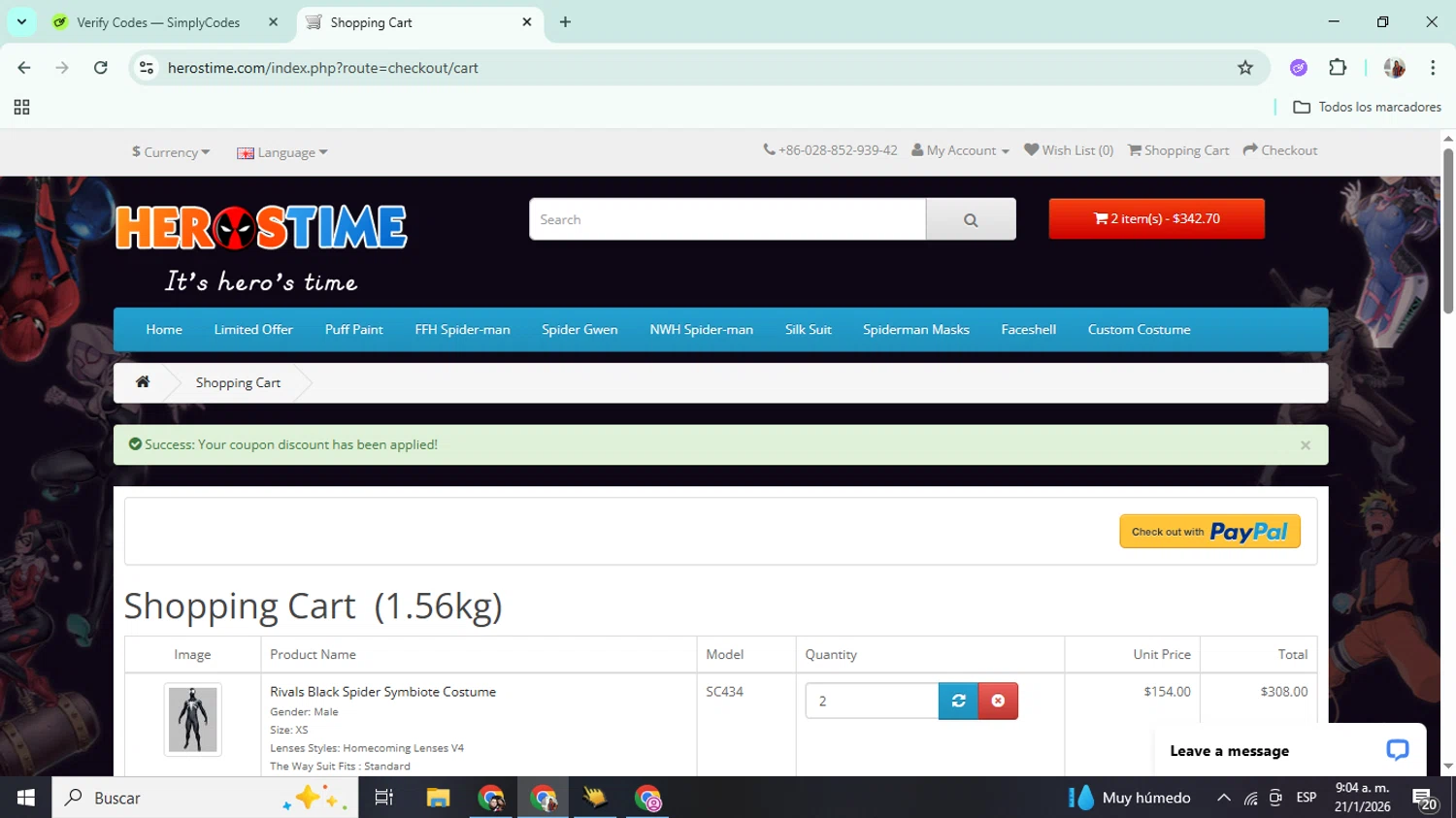
Task: Open the Shopping Cart header link
Action: [x=1178, y=150]
